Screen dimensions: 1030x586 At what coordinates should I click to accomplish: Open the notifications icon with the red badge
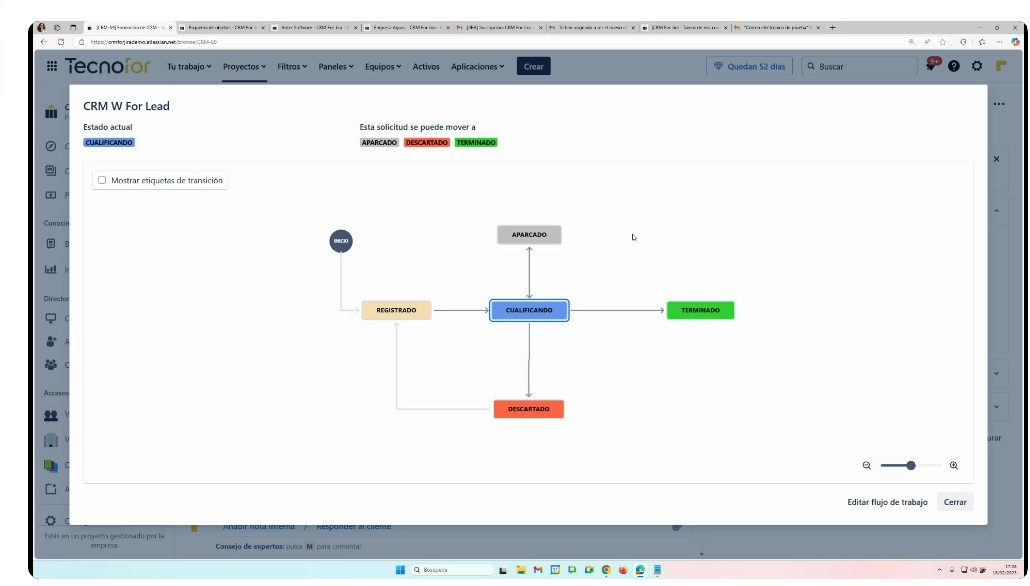tap(931, 65)
